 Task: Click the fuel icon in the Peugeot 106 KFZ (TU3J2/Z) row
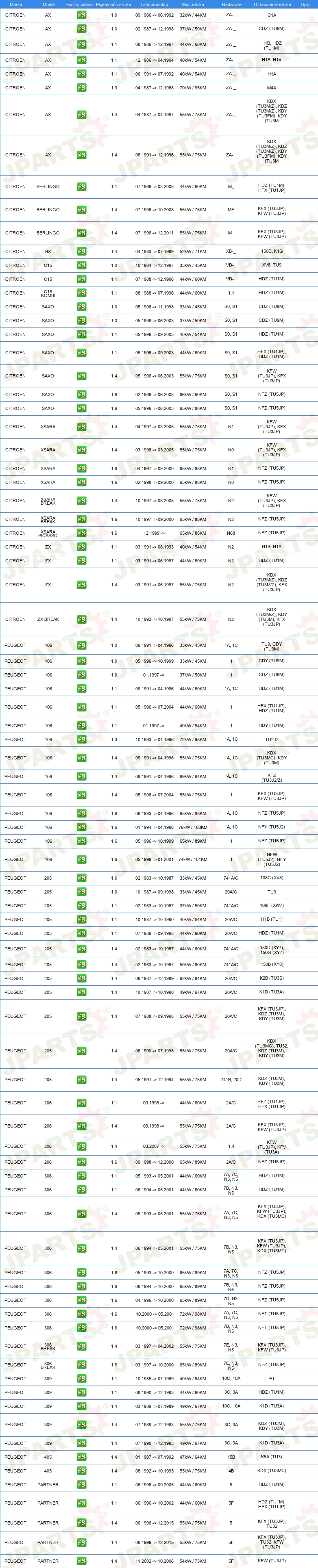point(81,777)
